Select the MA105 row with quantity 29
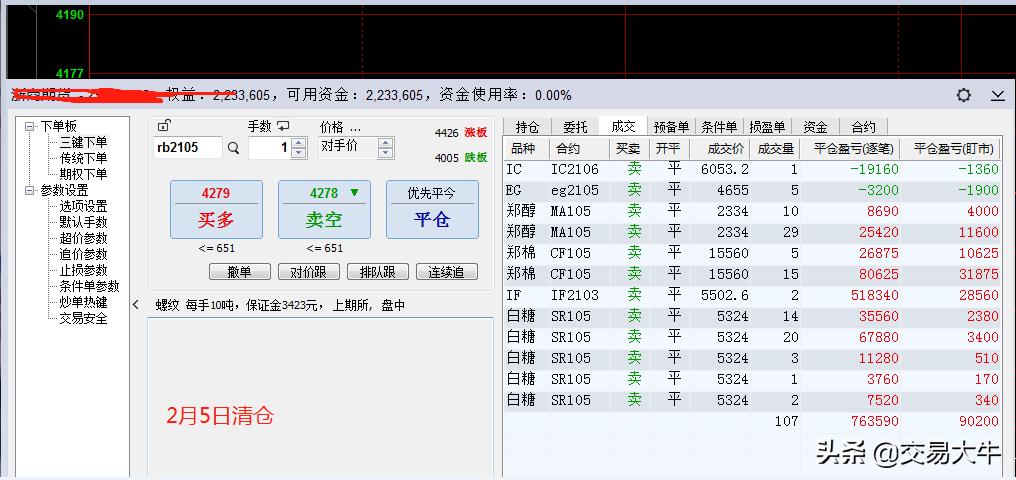1016x480 pixels. 752,233
